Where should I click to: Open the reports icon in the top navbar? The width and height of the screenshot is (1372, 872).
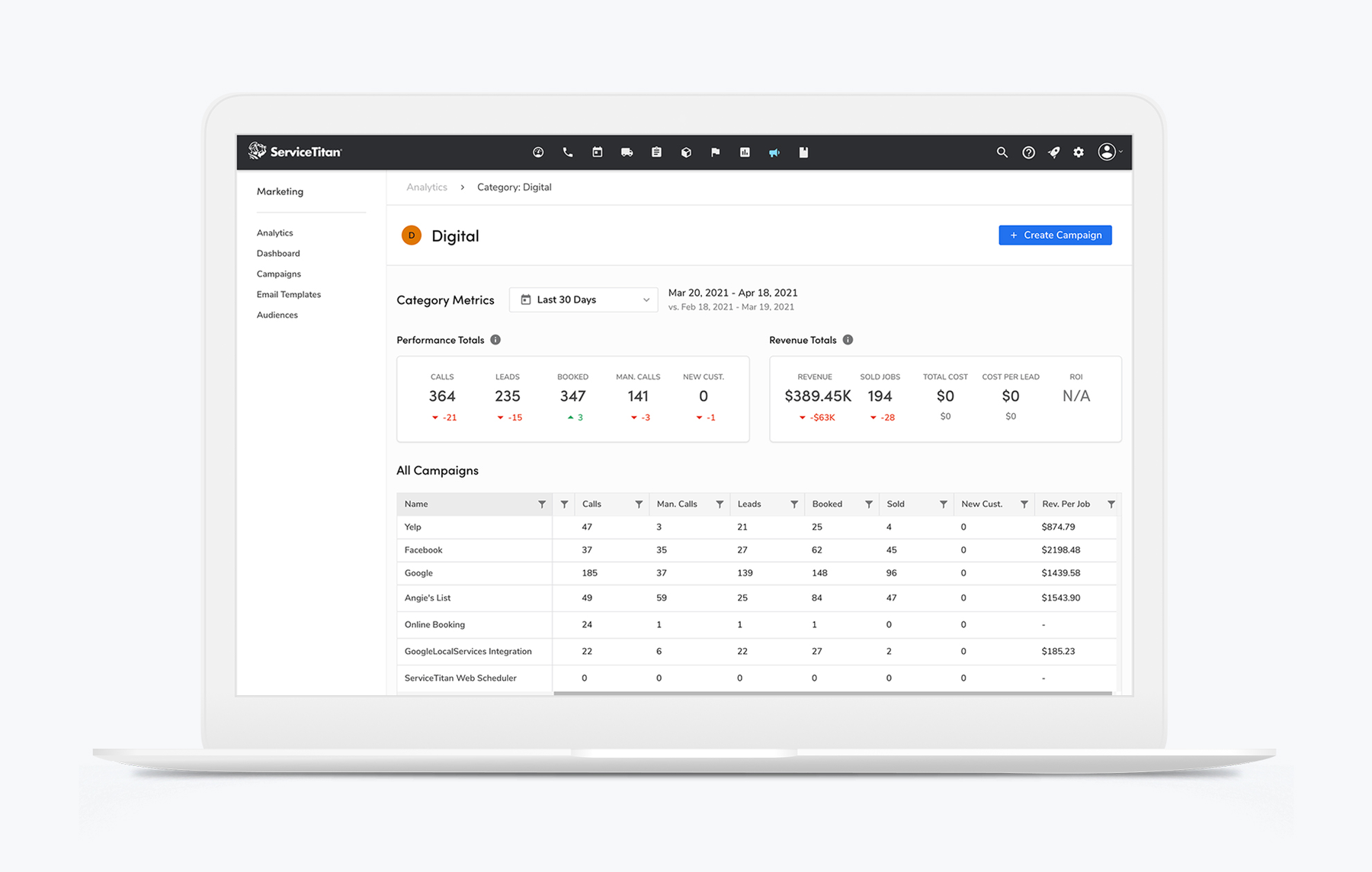pos(745,152)
